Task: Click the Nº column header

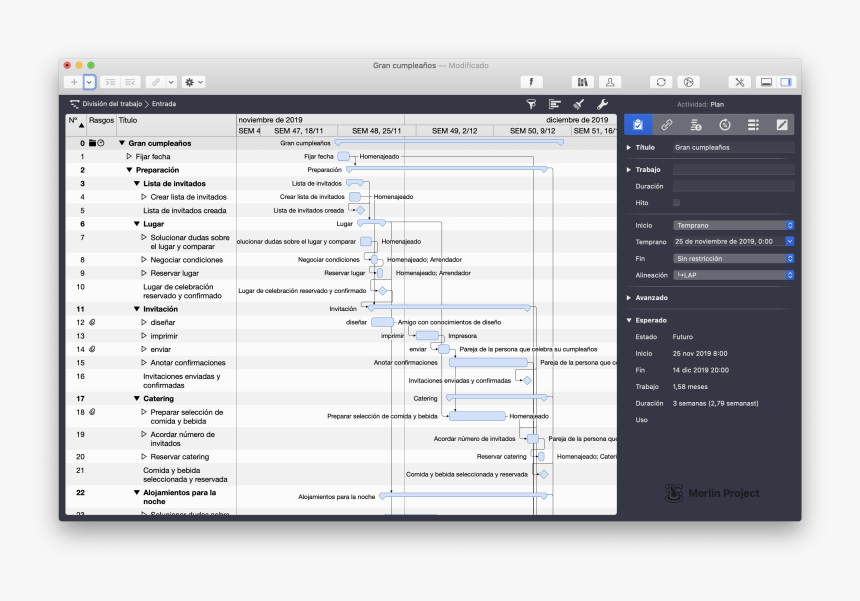Action: 76,125
